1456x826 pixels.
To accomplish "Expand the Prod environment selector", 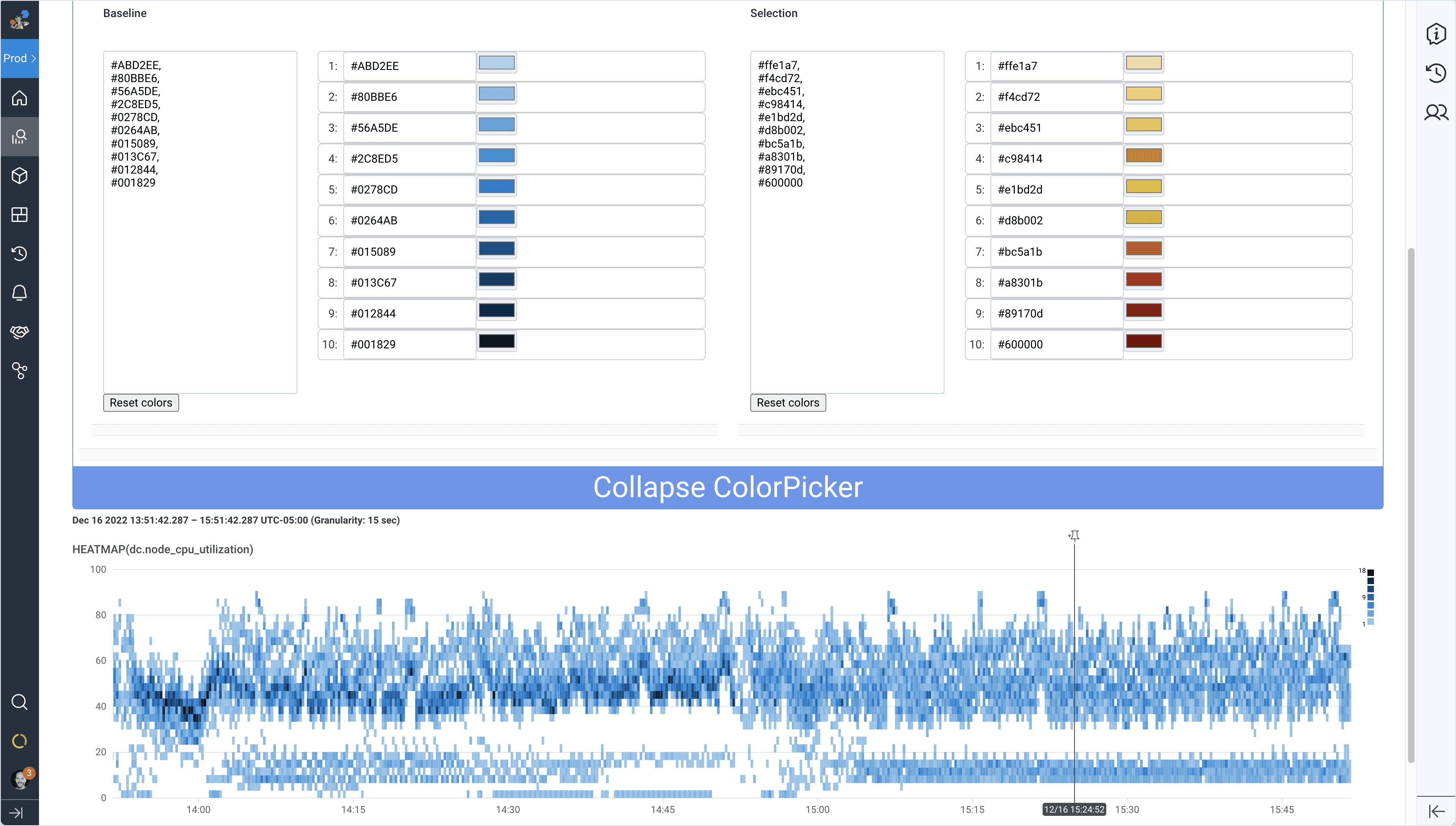I will point(19,58).
